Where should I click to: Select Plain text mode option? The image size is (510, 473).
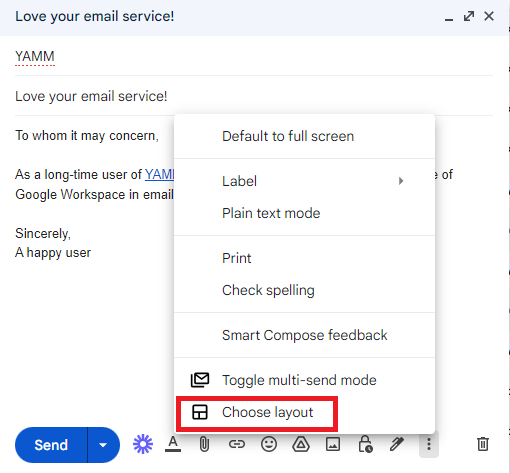(304, 213)
